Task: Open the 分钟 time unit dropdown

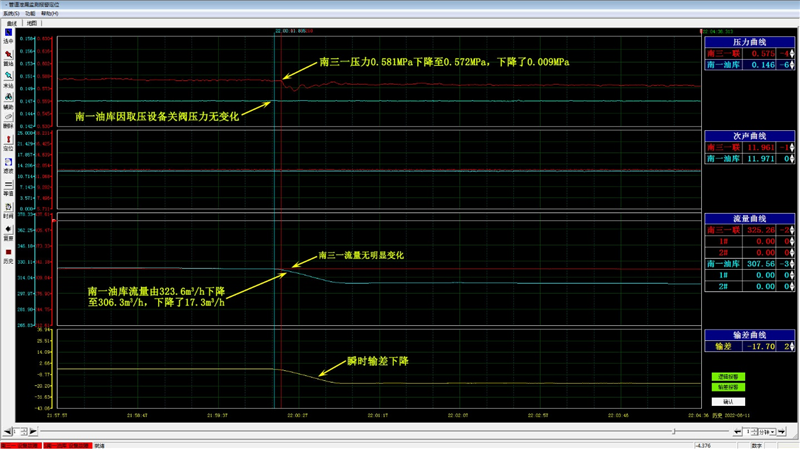Action: pos(768,432)
